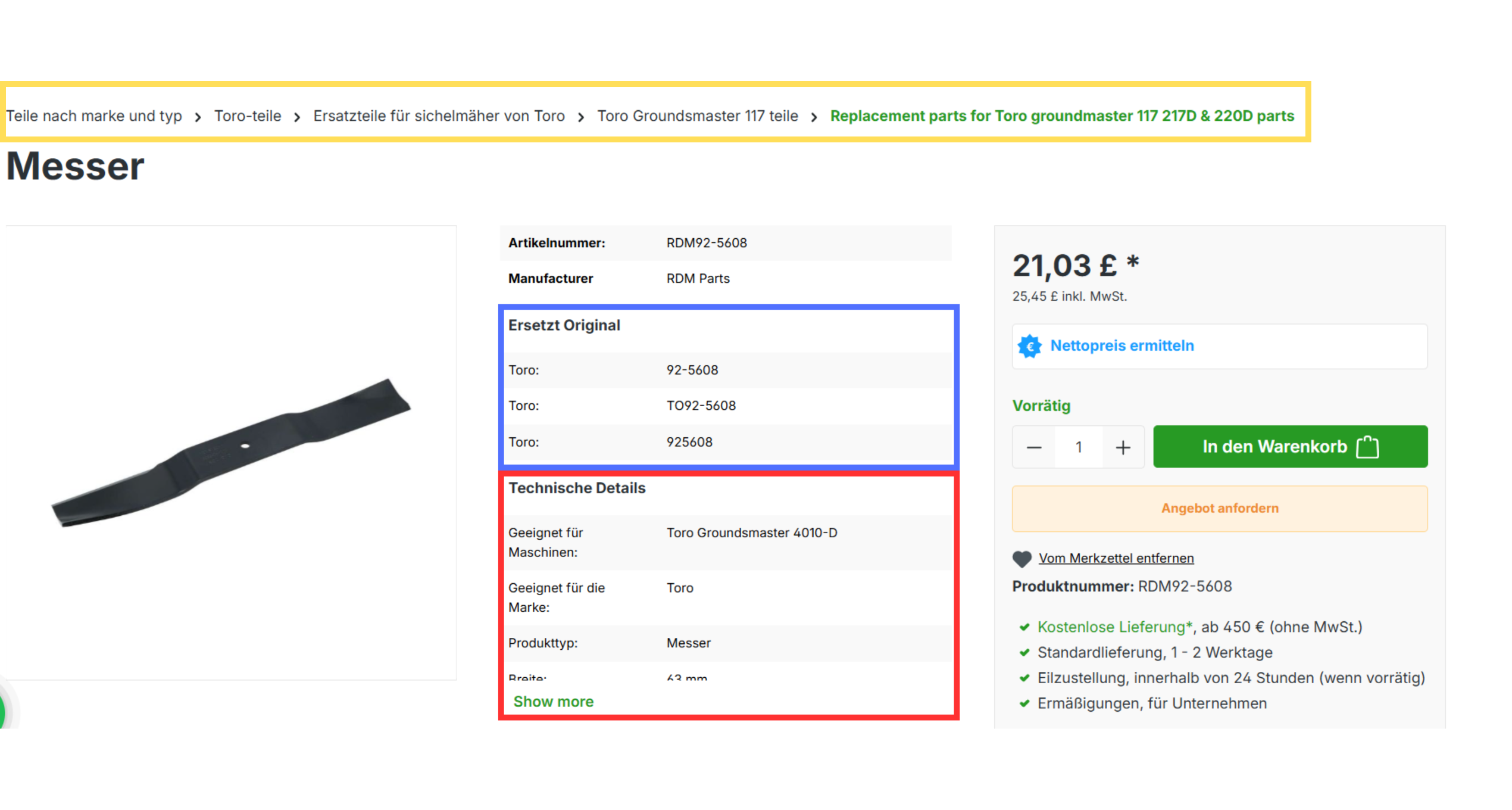Decrease quantity with the minus button
Viewport: 1512px width, 810px height.
coord(1034,447)
